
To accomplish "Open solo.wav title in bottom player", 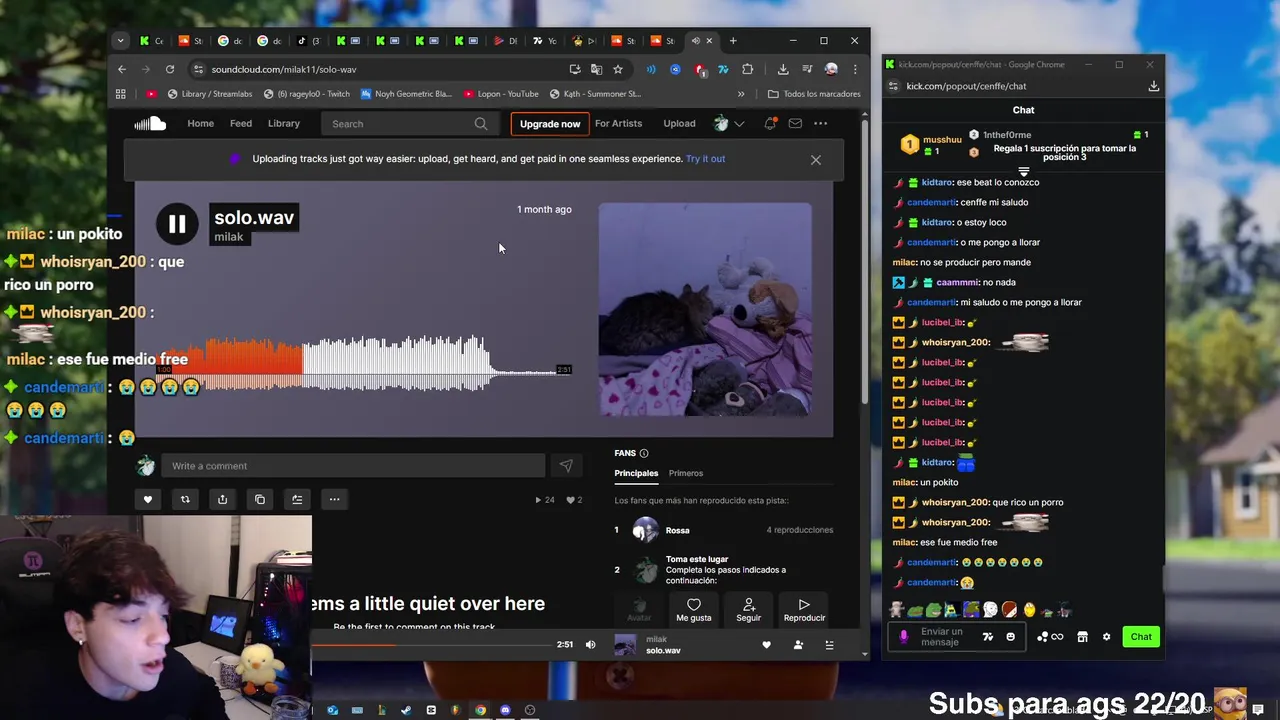I will coord(663,651).
